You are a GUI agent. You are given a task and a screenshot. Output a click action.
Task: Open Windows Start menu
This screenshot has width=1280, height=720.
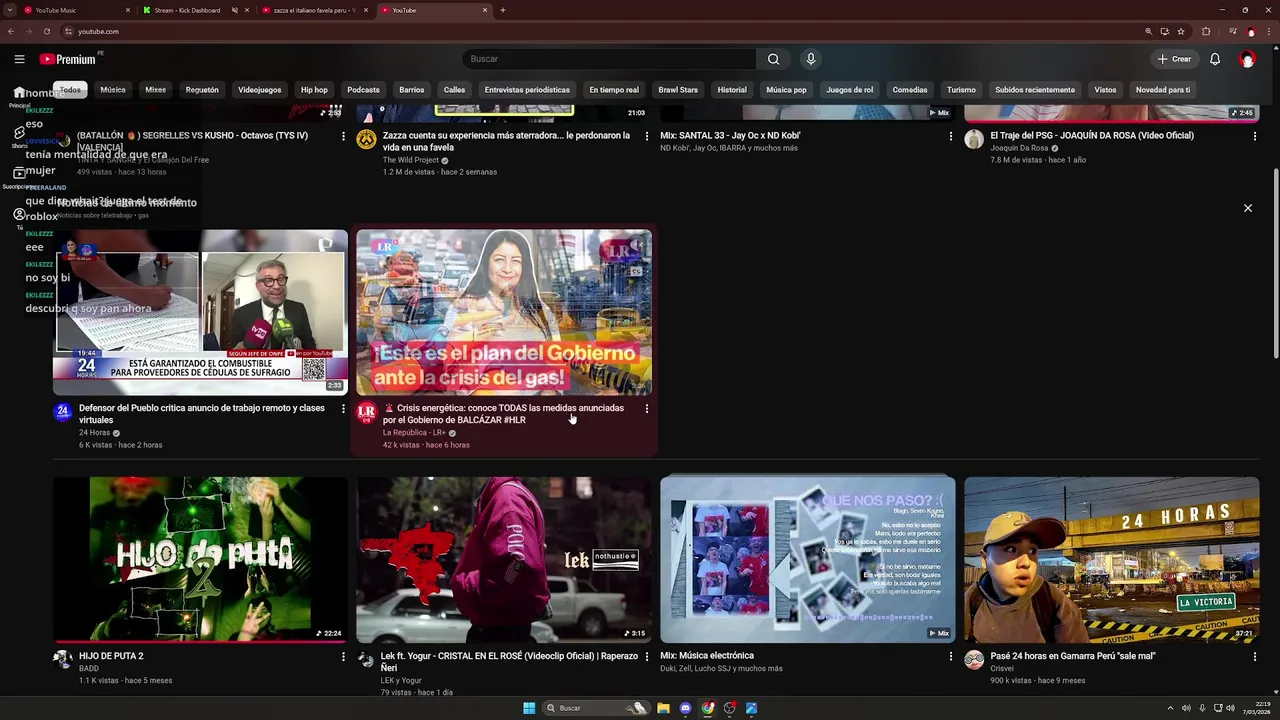pos(529,708)
